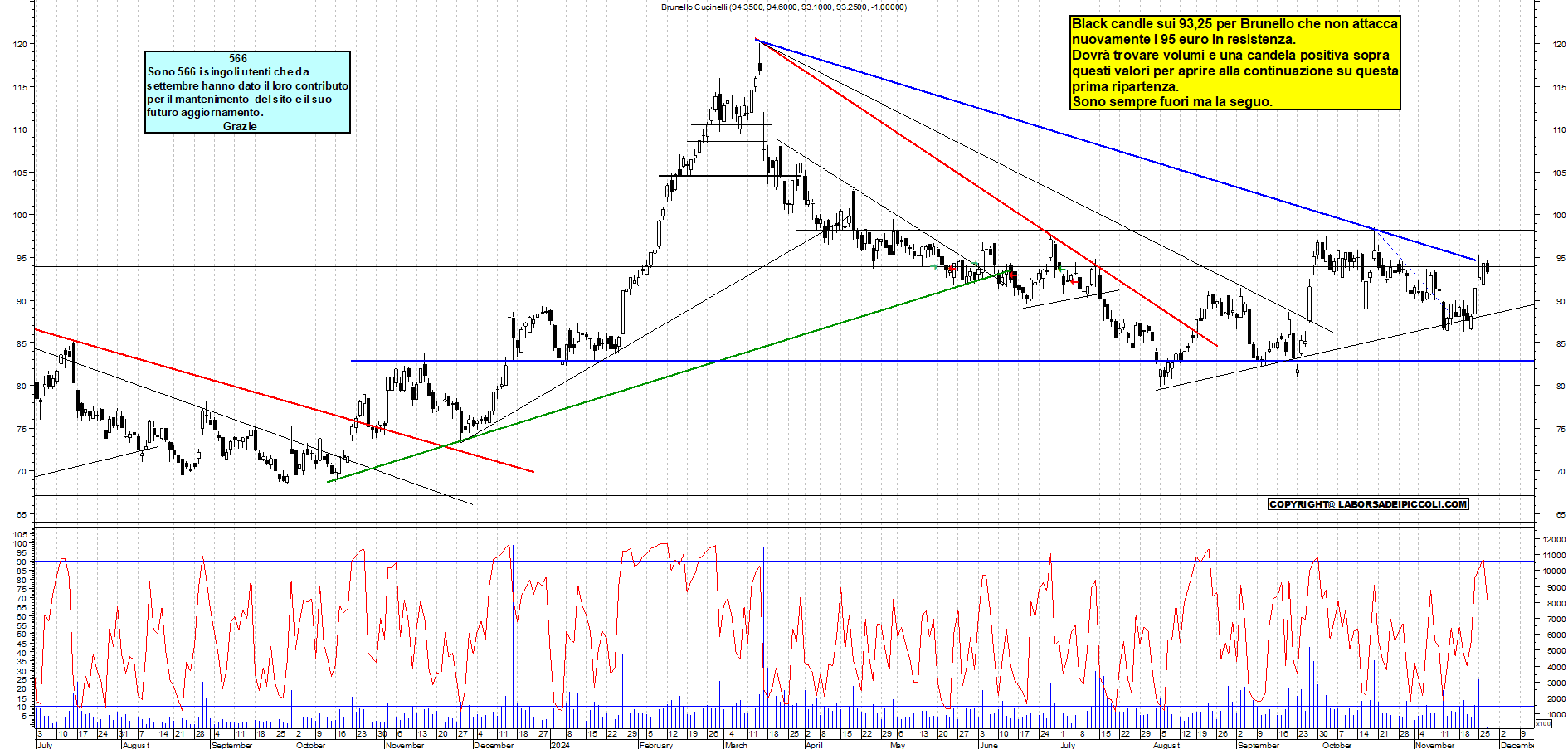Image resolution: width=1568 pixels, height=749 pixels.
Task: Click the 'May' month label
Action: (x=897, y=745)
